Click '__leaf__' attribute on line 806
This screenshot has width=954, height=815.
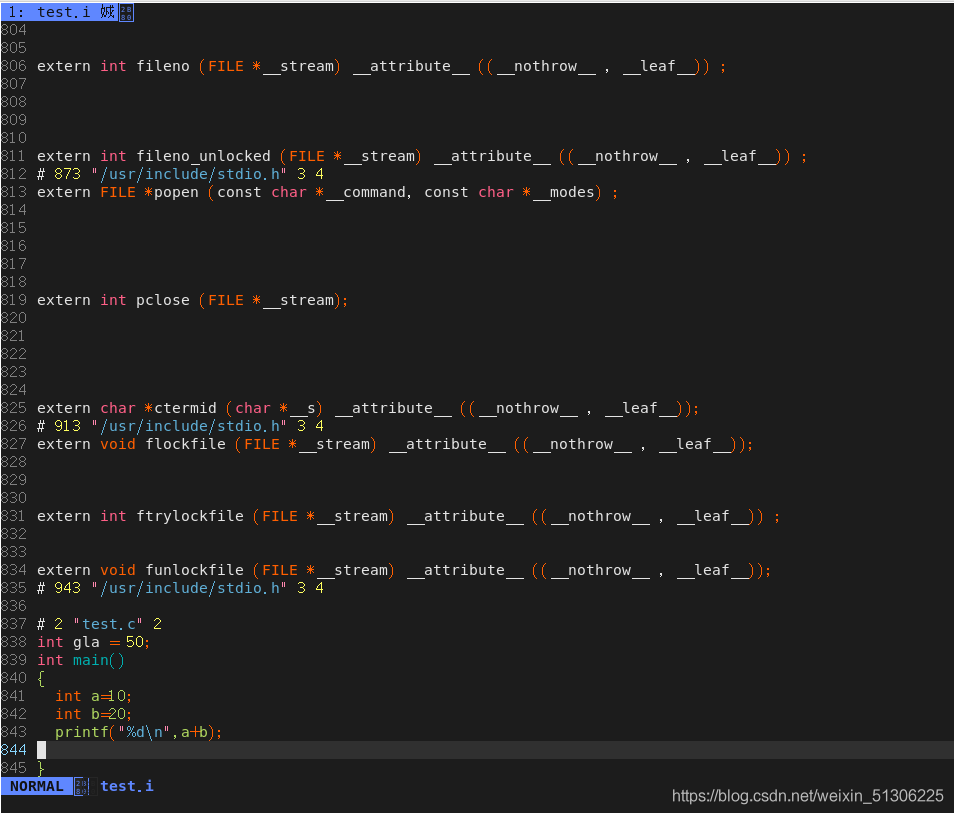coord(658,66)
